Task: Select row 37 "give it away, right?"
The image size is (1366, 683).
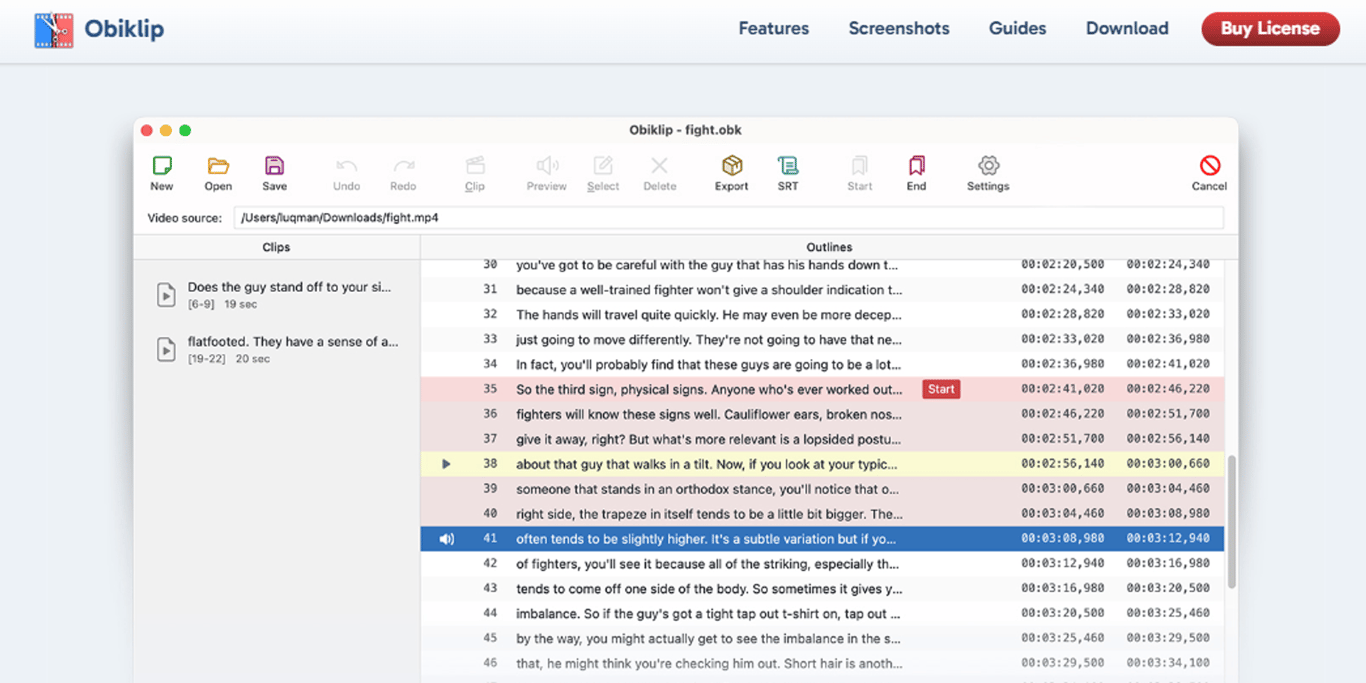Action: [x=822, y=439]
